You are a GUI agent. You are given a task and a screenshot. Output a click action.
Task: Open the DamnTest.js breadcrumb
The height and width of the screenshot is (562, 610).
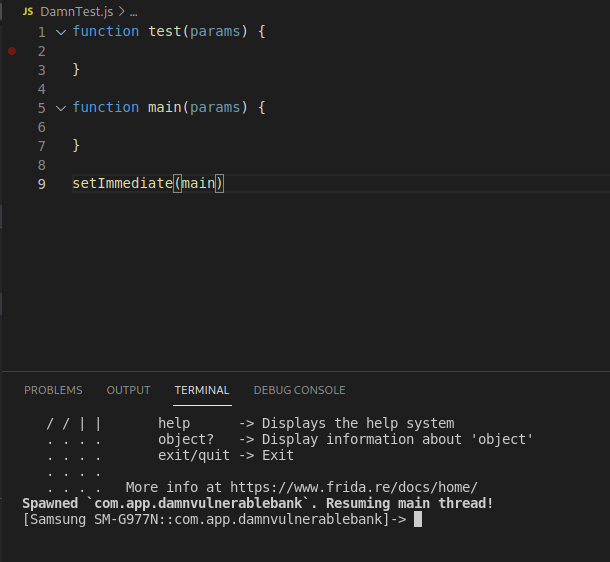(76, 11)
